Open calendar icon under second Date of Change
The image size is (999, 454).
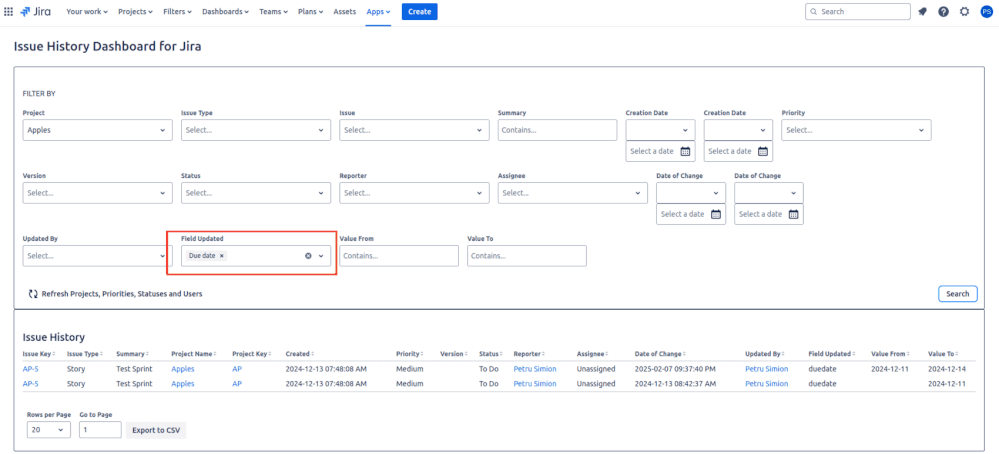794,214
